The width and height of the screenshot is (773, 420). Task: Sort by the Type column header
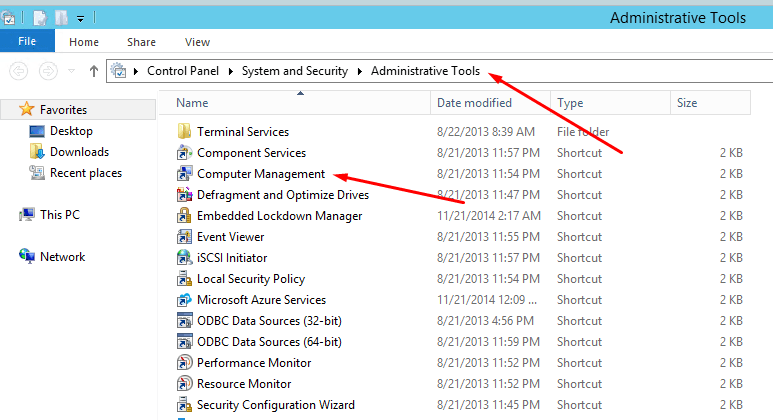tap(610, 103)
